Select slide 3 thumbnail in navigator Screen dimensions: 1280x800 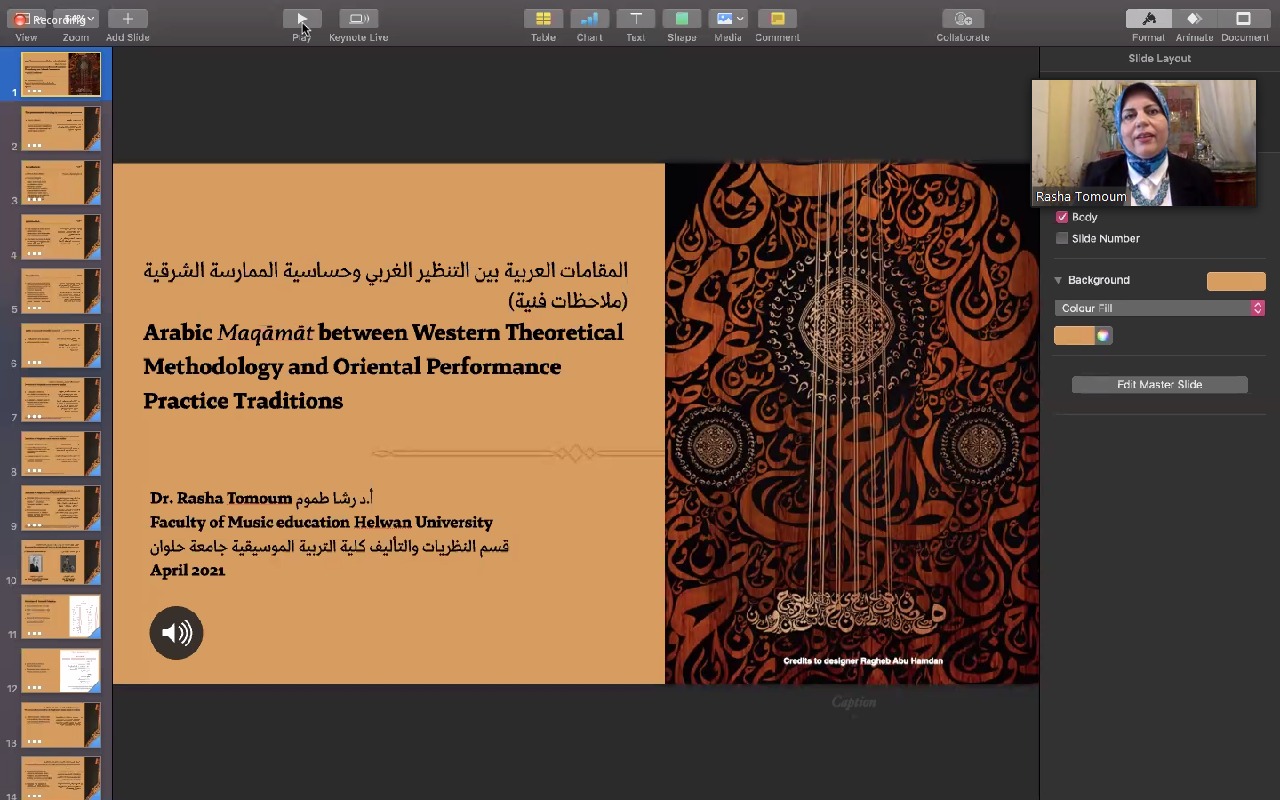pos(61,183)
